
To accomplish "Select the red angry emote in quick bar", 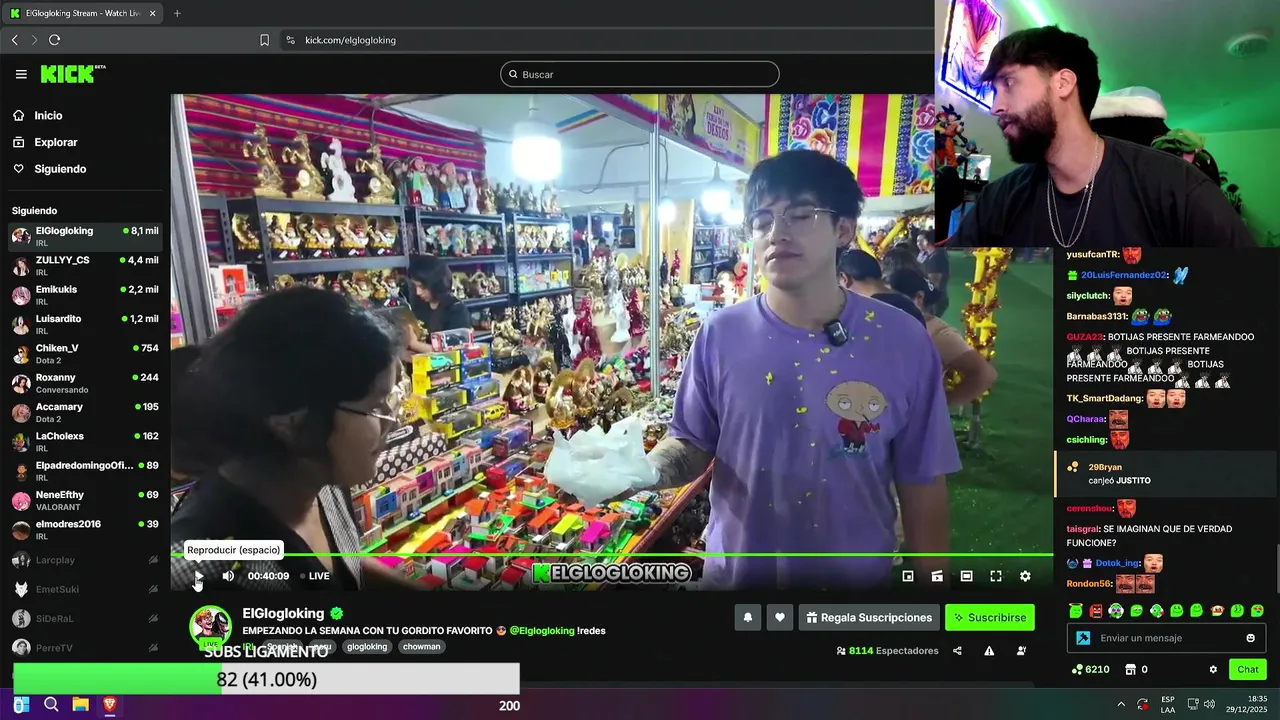I will click(1096, 610).
